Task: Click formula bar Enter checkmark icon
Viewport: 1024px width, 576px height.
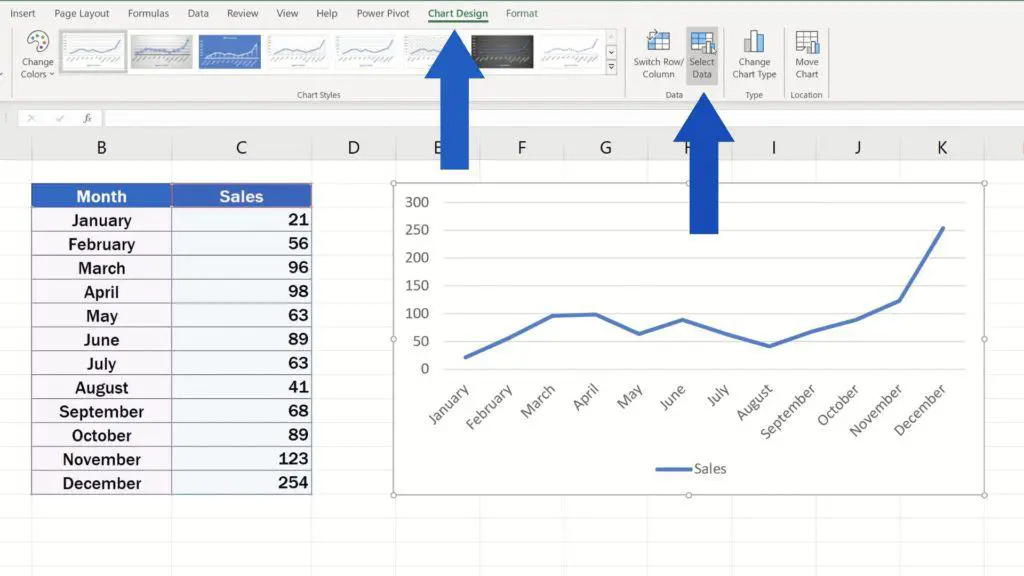Action: pos(59,118)
